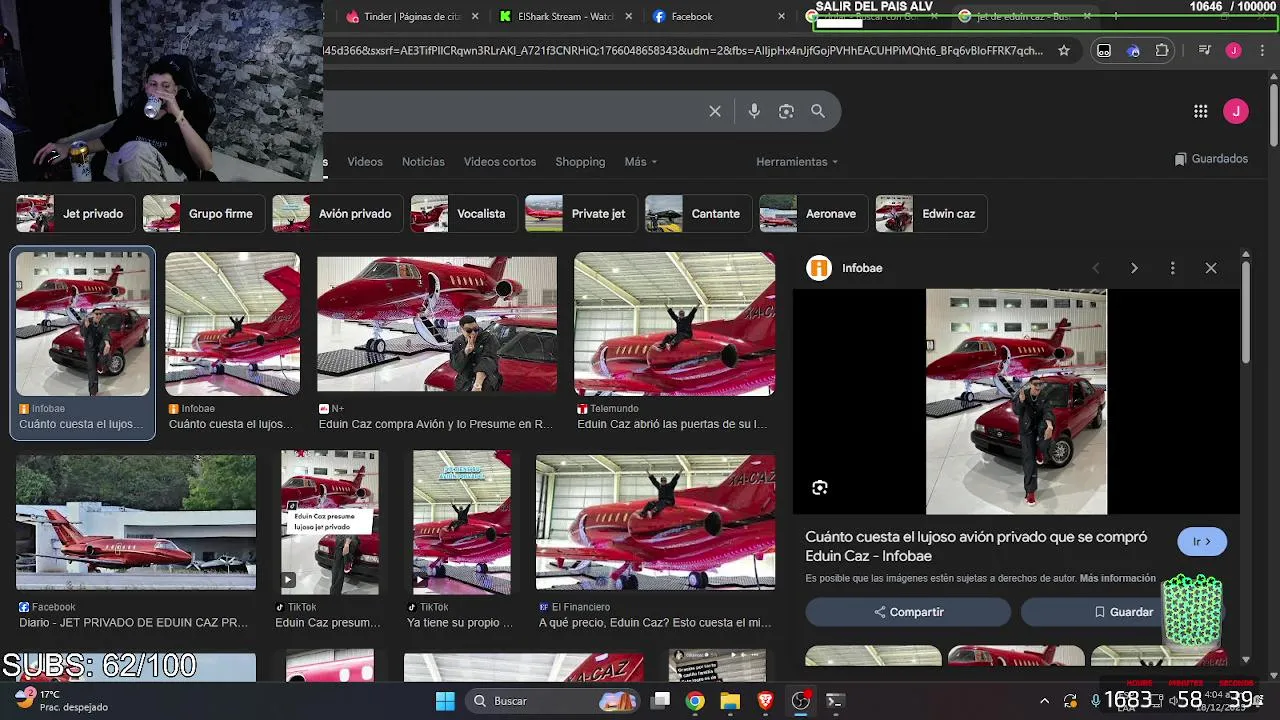The width and height of the screenshot is (1280, 720).
Task: Go to the next image in preview panel
Action: 1134,268
